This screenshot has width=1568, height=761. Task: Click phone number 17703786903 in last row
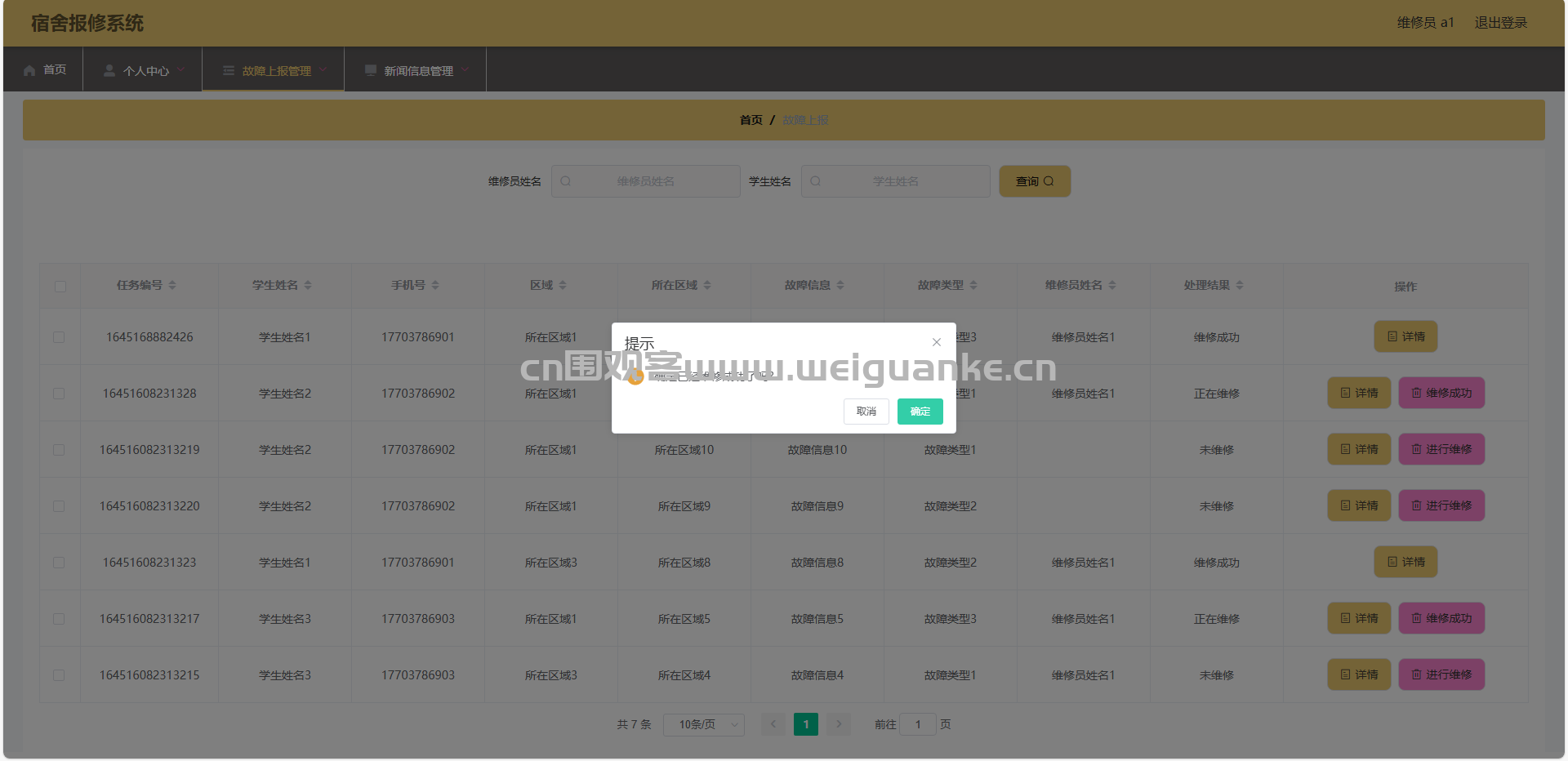[x=418, y=675]
